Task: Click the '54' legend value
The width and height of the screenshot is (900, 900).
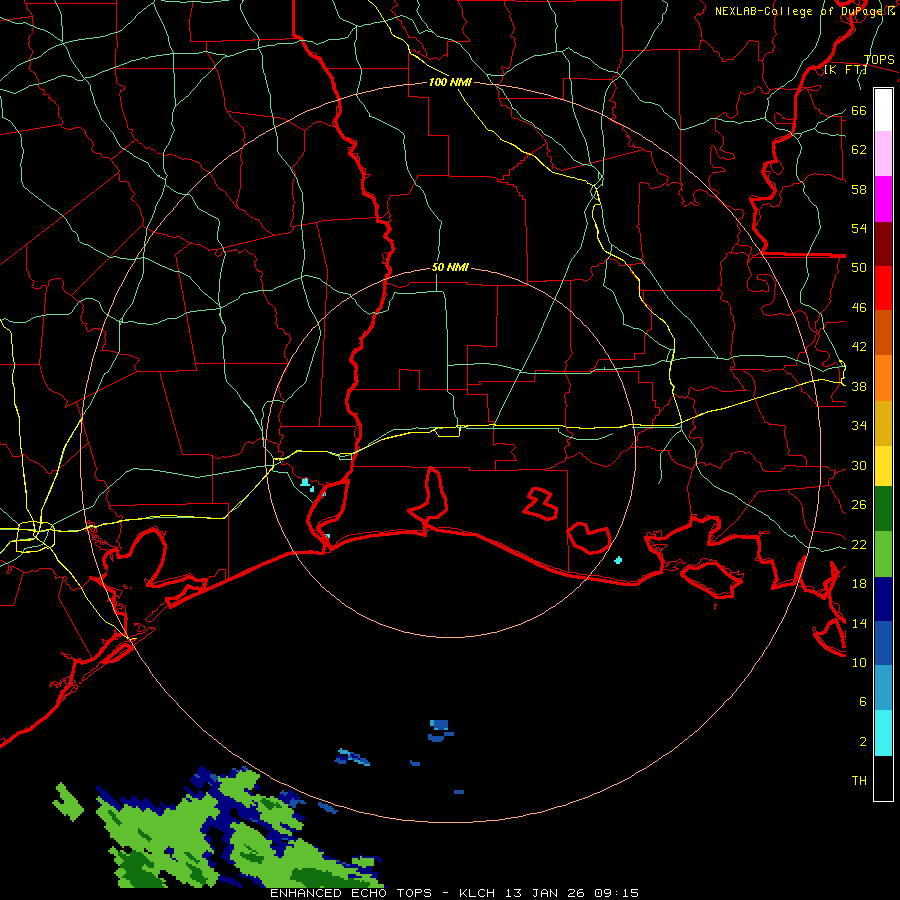Action: [859, 228]
